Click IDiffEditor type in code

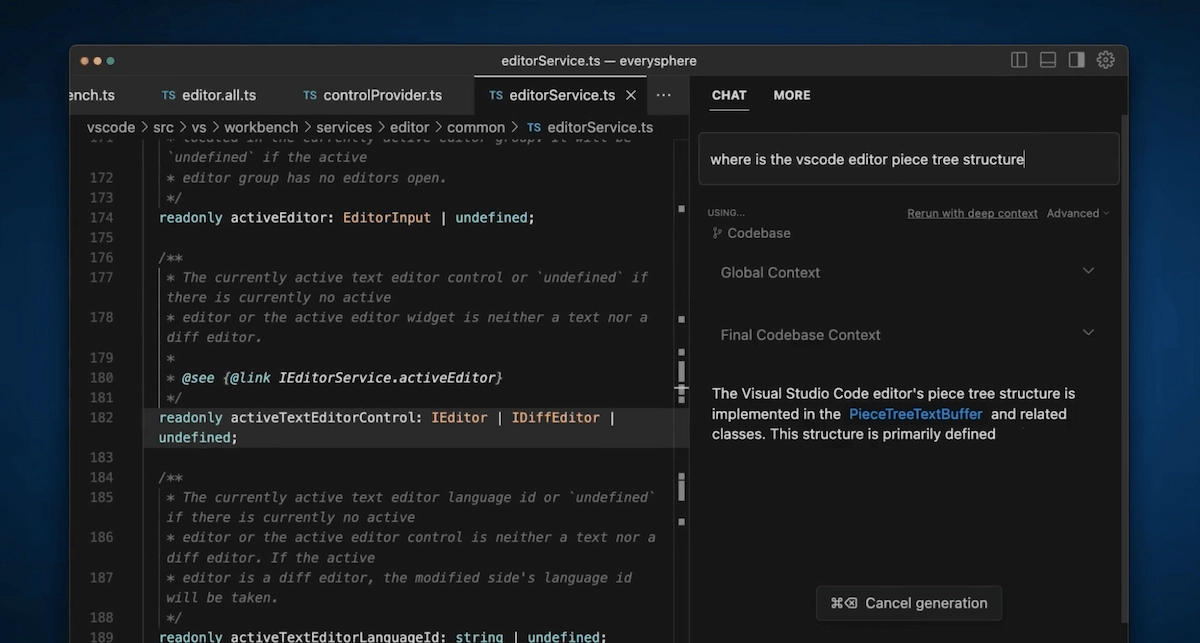click(x=555, y=417)
